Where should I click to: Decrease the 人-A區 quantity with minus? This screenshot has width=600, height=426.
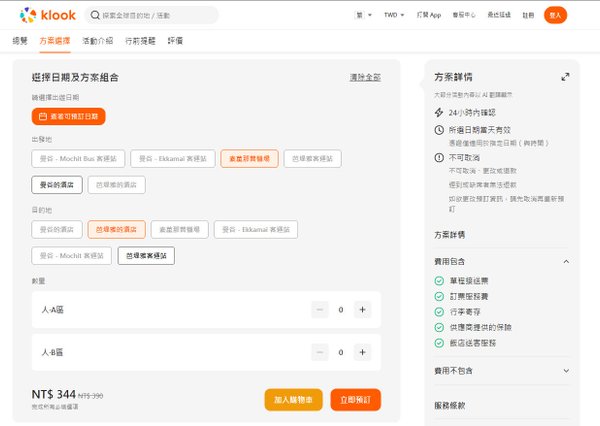(x=320, y=310)
